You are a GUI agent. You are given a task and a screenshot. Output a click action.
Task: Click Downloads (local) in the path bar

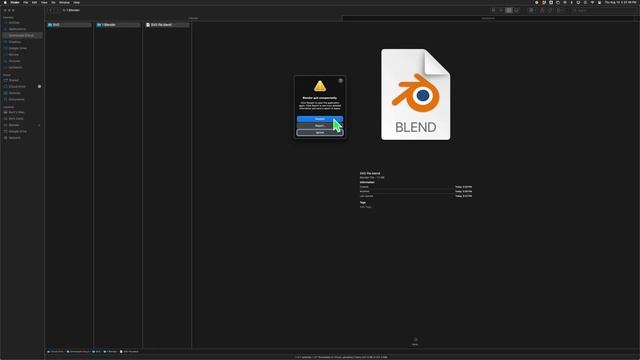[x=78, y=351]
